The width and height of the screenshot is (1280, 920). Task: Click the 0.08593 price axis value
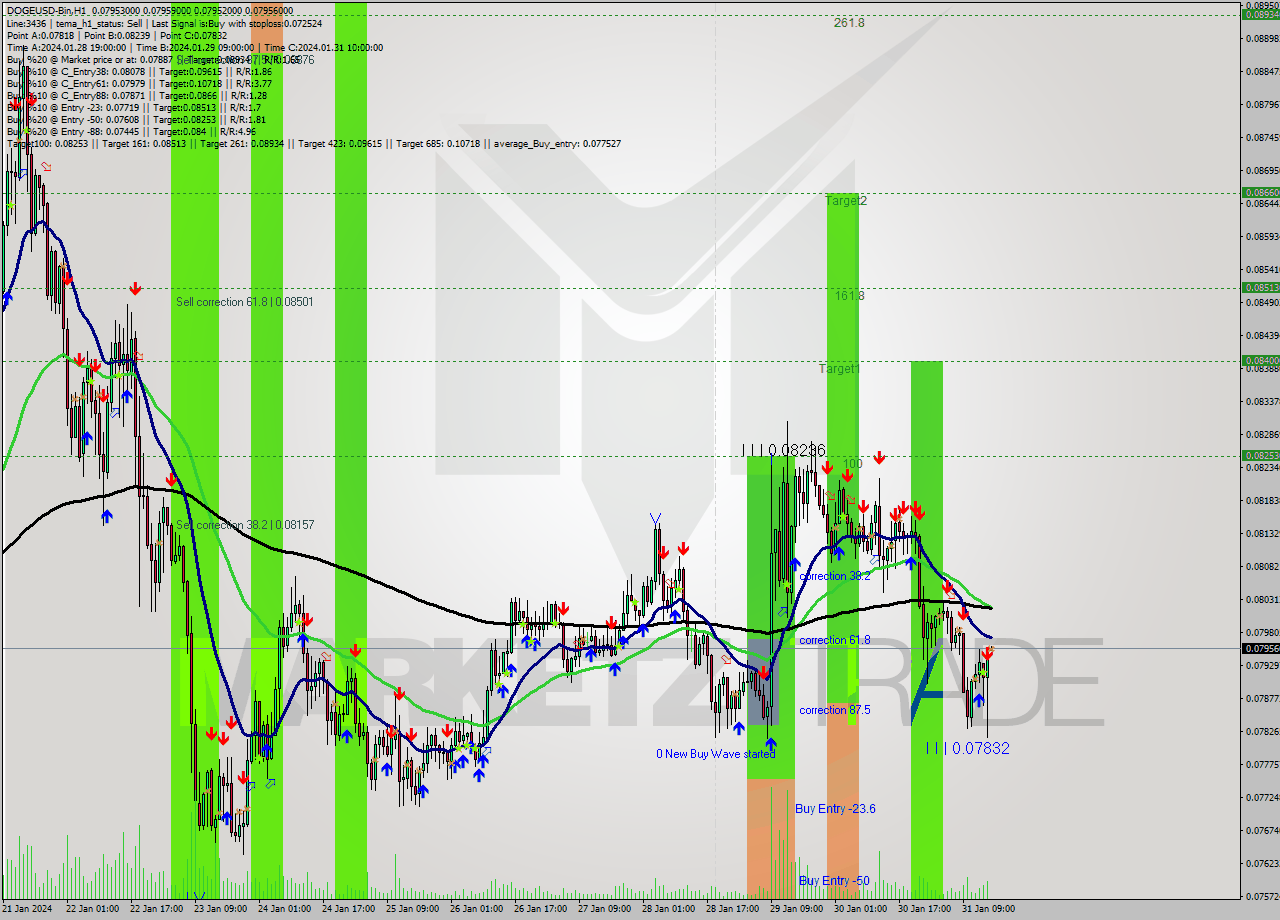pyautogui.click(x=1262, y=236)
